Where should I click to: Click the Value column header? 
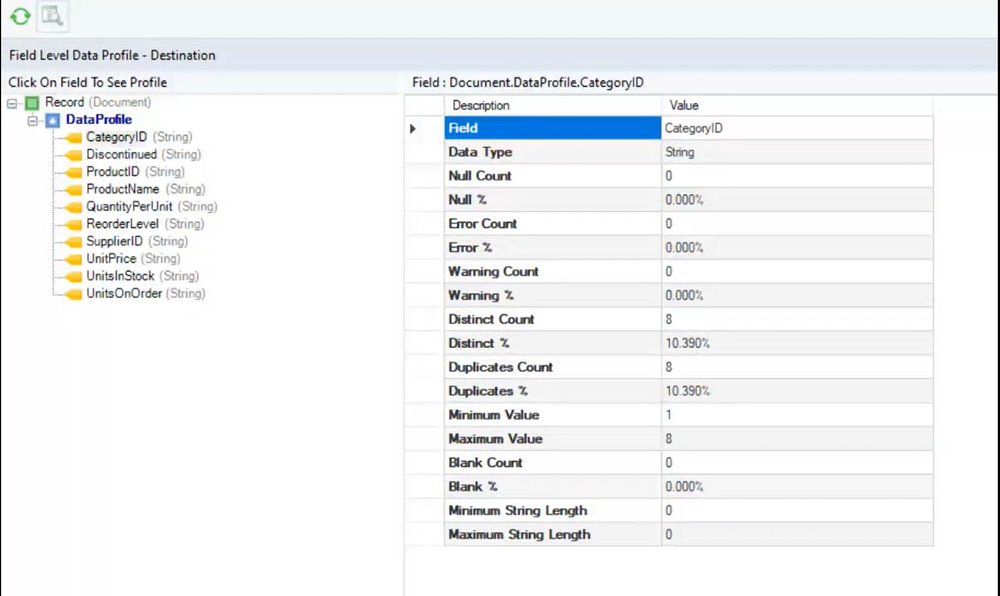pos(685,105)
